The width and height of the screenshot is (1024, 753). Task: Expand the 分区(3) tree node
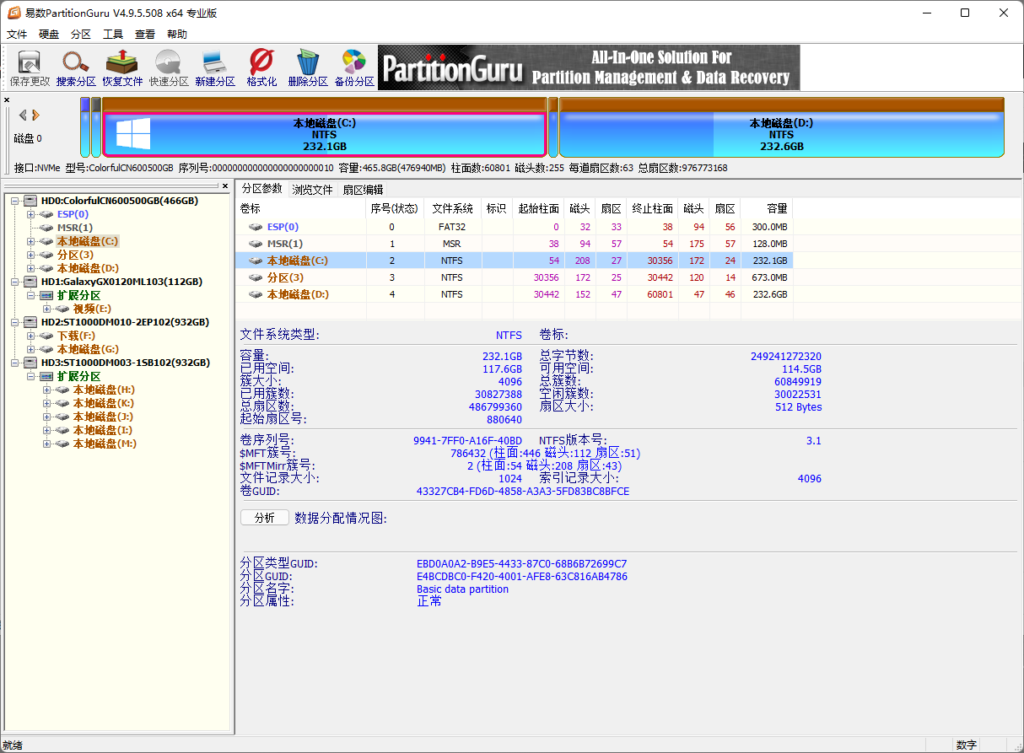pyautogui.click(x=31, y=255)
